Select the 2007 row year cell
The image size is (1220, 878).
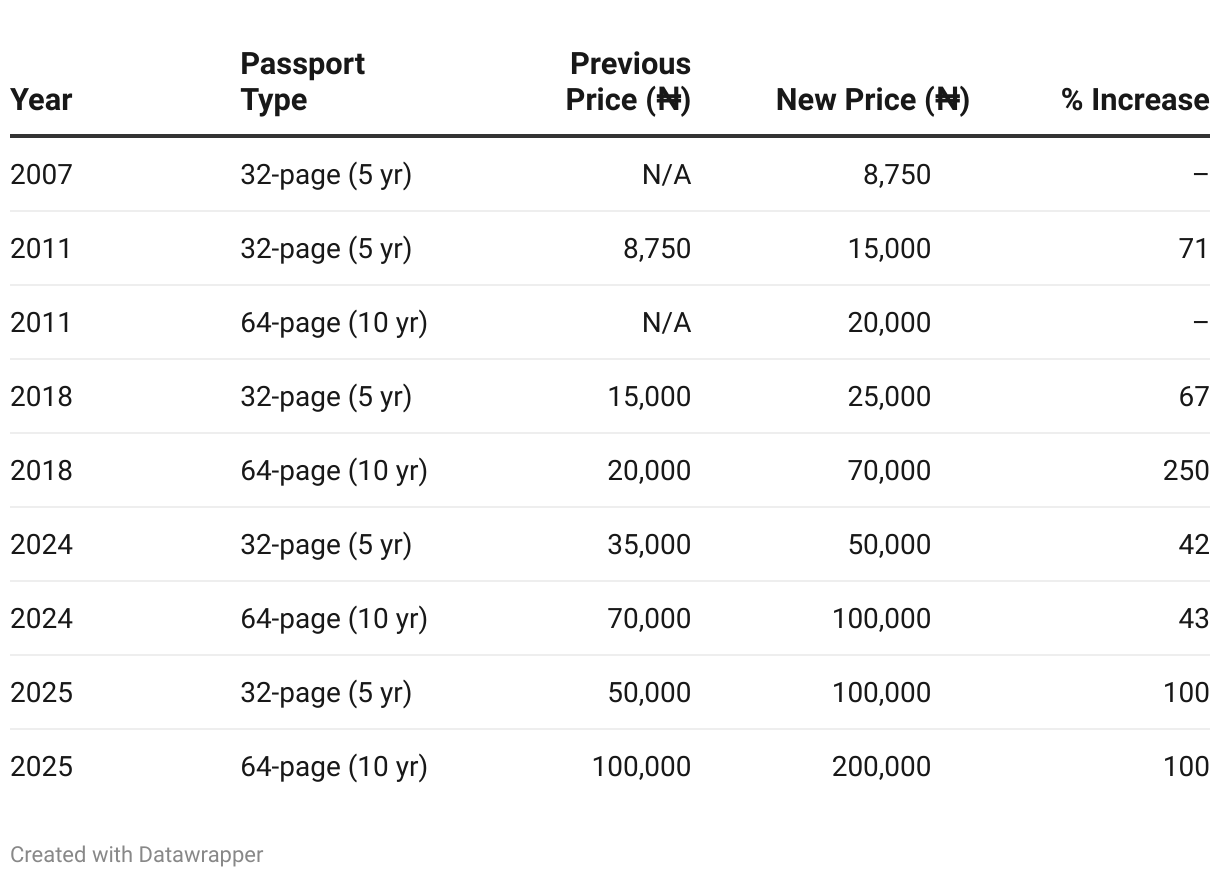[x=42, y=175]
